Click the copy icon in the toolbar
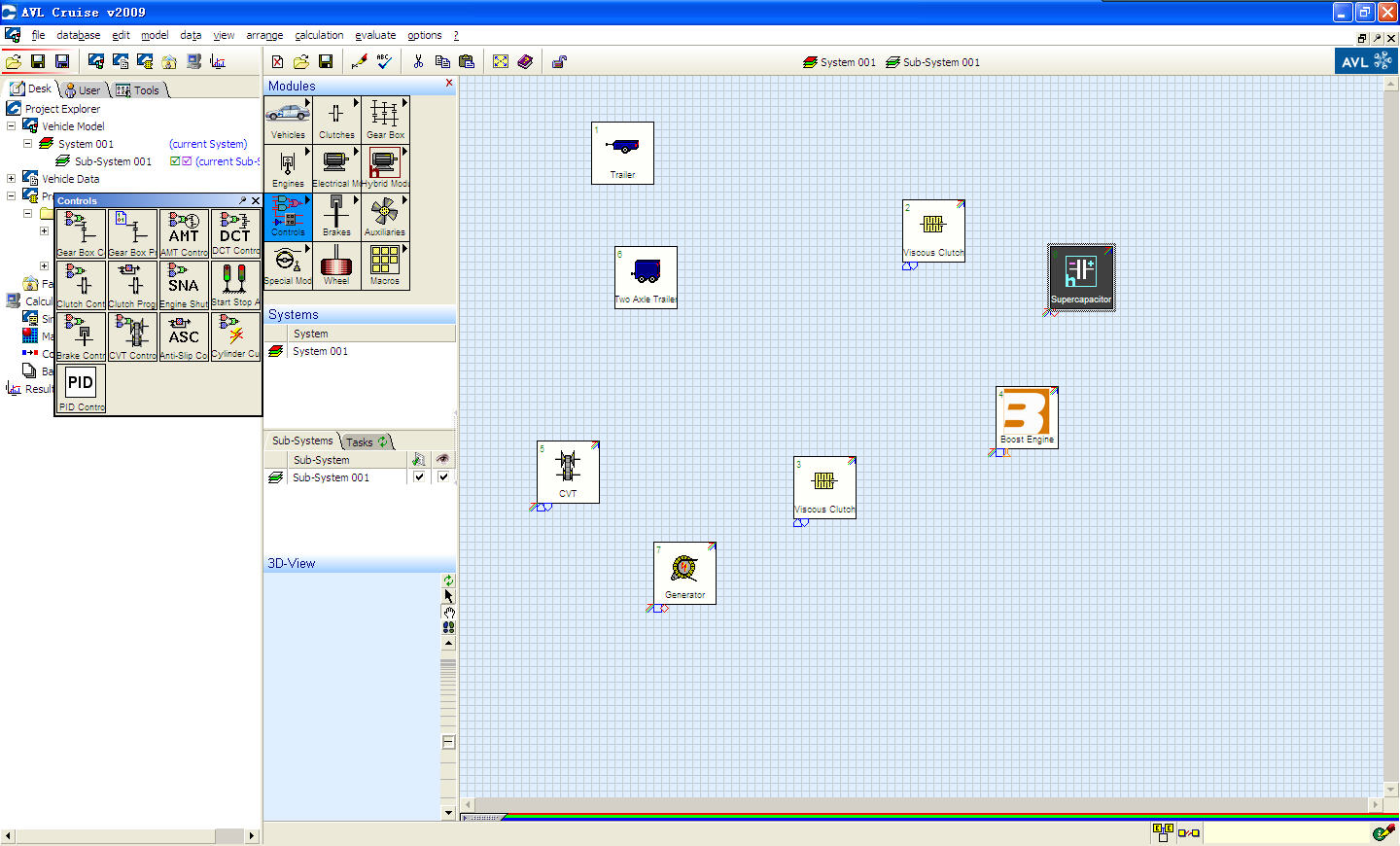 [442, 61]
